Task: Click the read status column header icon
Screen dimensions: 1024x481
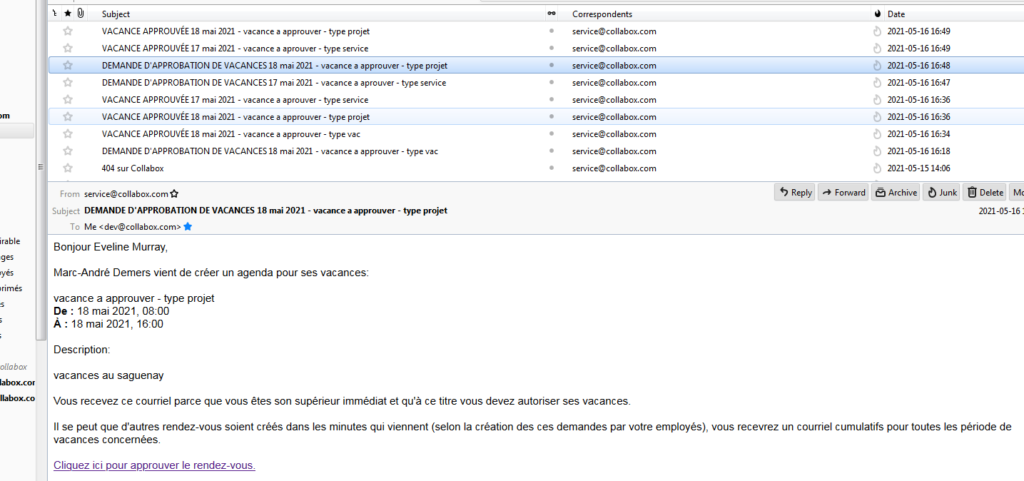Action: tap(551, 14)
